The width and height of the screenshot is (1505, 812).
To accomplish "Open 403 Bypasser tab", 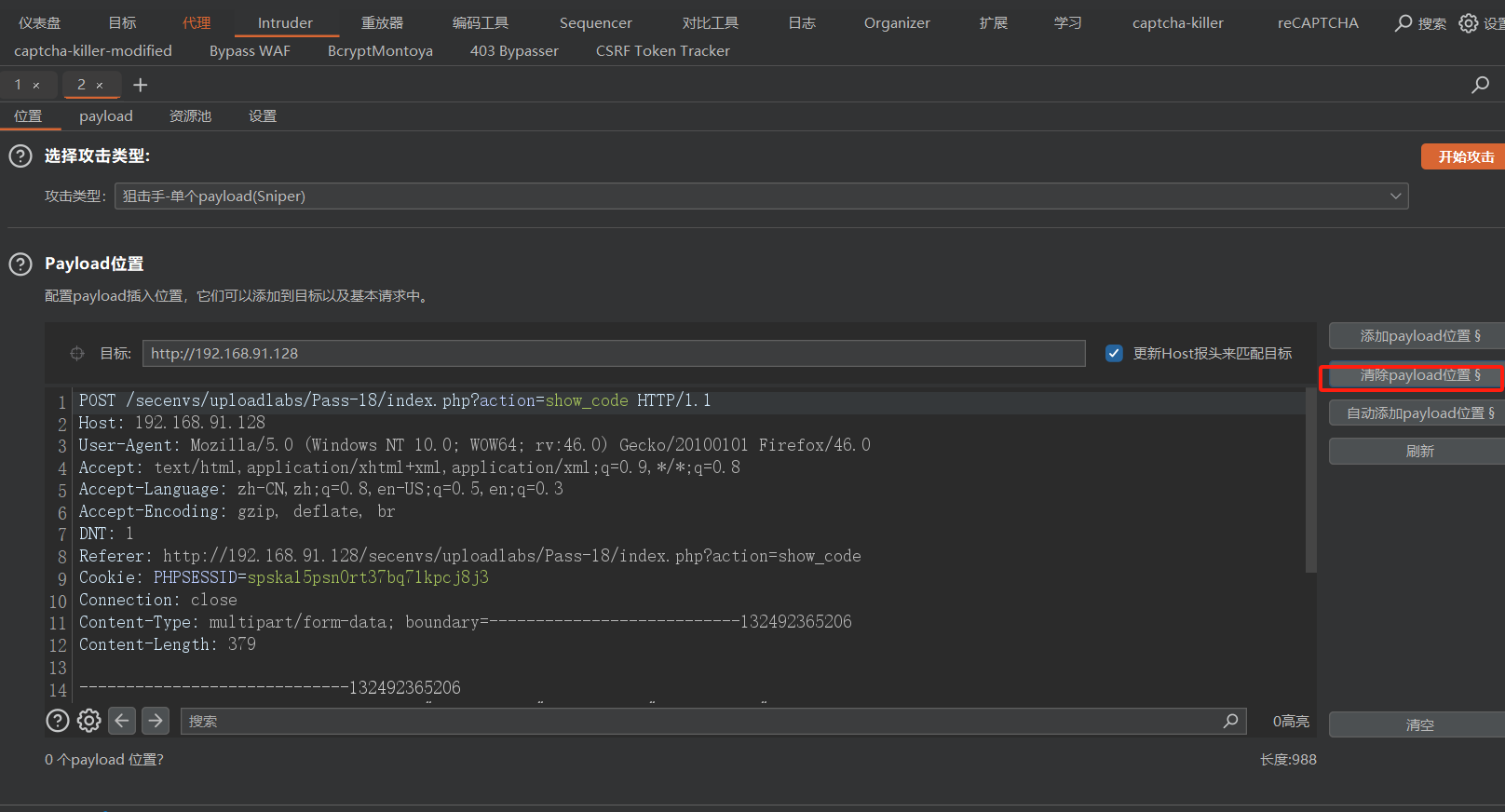I will 514,50.
